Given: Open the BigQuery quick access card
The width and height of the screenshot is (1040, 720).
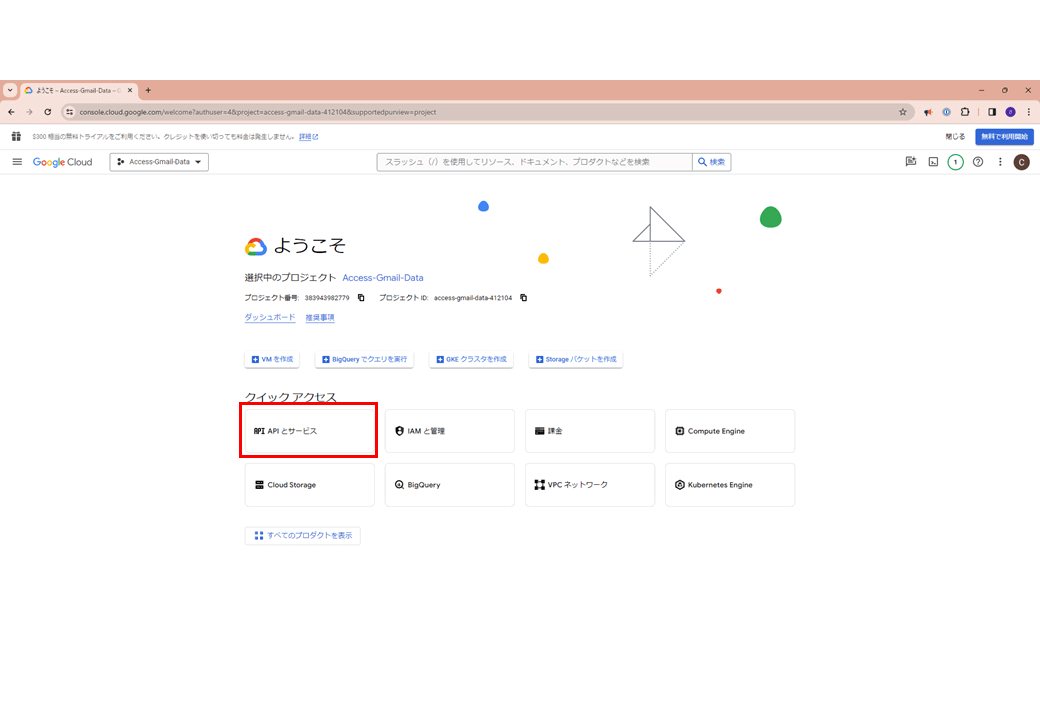Looking at the screenshot, I should 450,485.
